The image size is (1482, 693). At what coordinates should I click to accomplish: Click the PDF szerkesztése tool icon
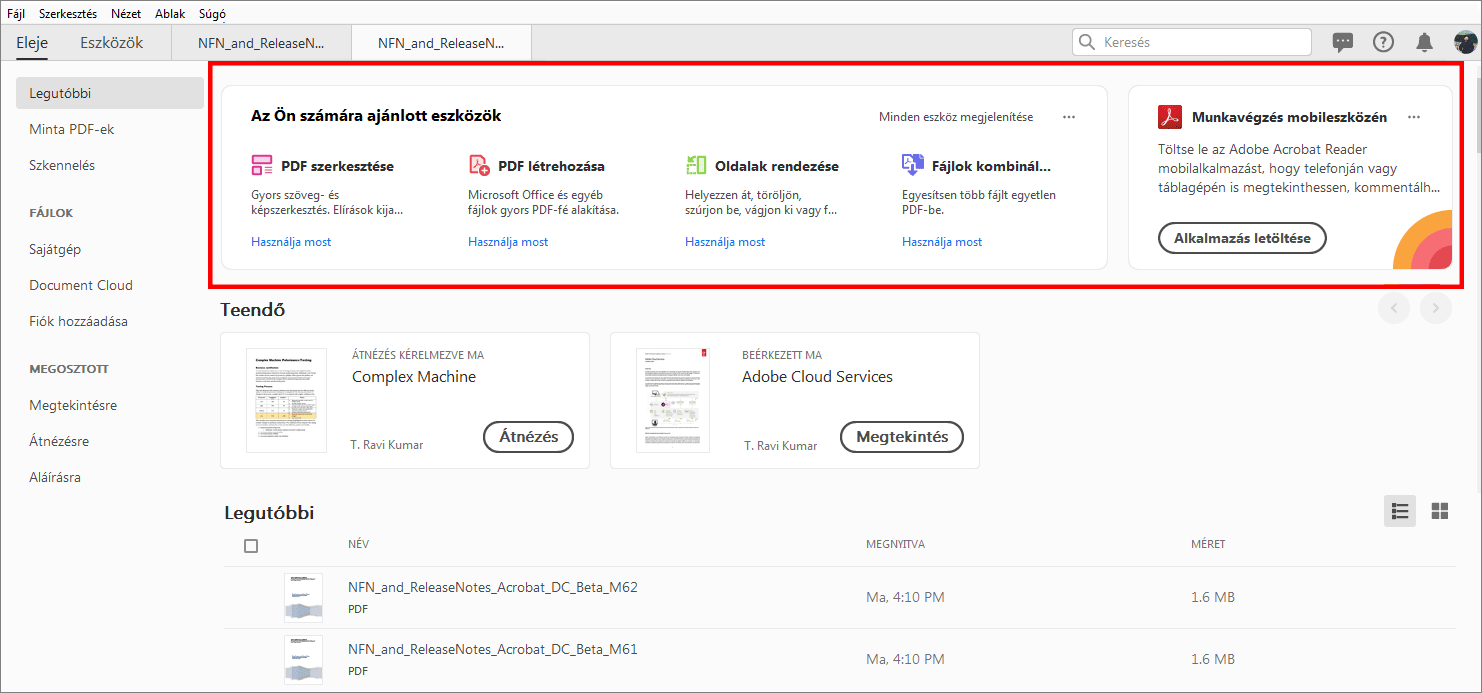[262, 165]
